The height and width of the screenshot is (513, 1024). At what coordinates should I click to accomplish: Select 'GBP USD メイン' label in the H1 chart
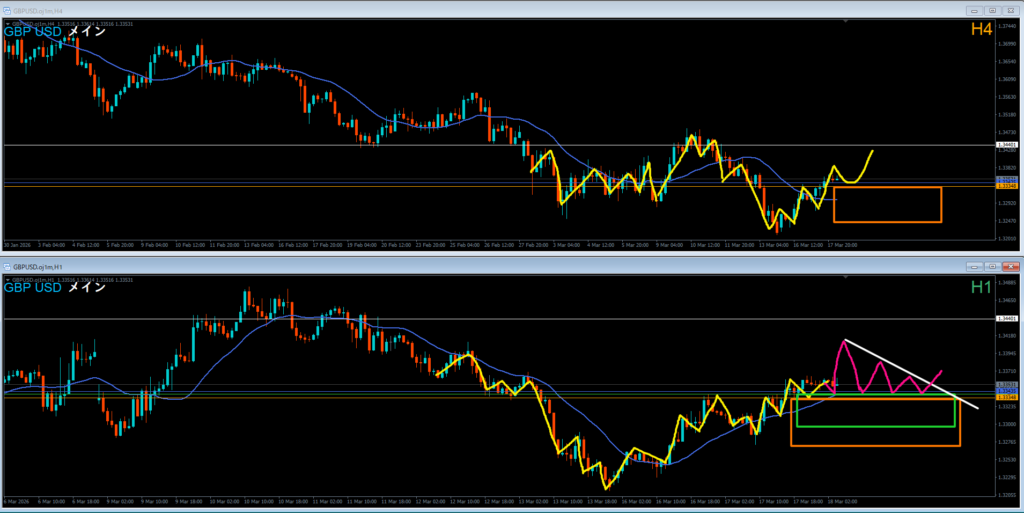(x=55, y=287)
